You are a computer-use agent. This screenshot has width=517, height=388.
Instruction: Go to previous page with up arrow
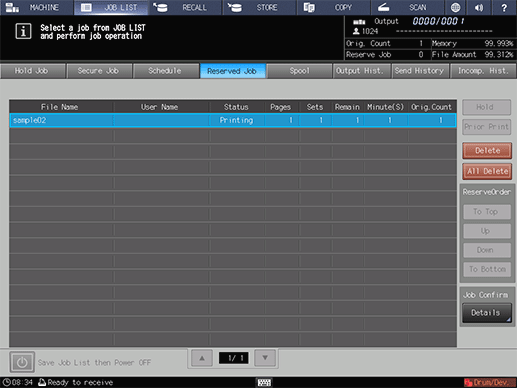pos(202,358)
